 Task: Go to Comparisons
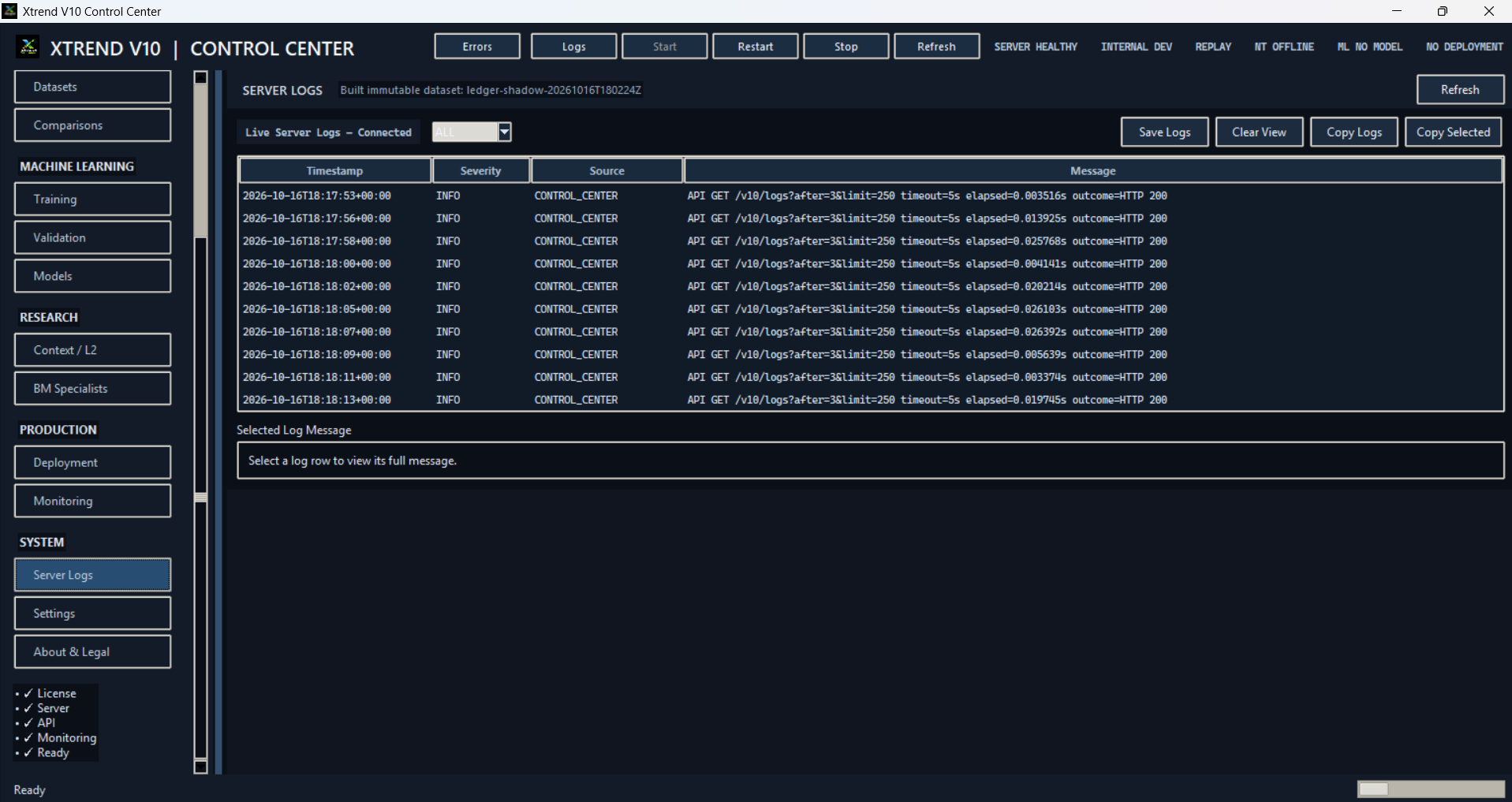92,125
